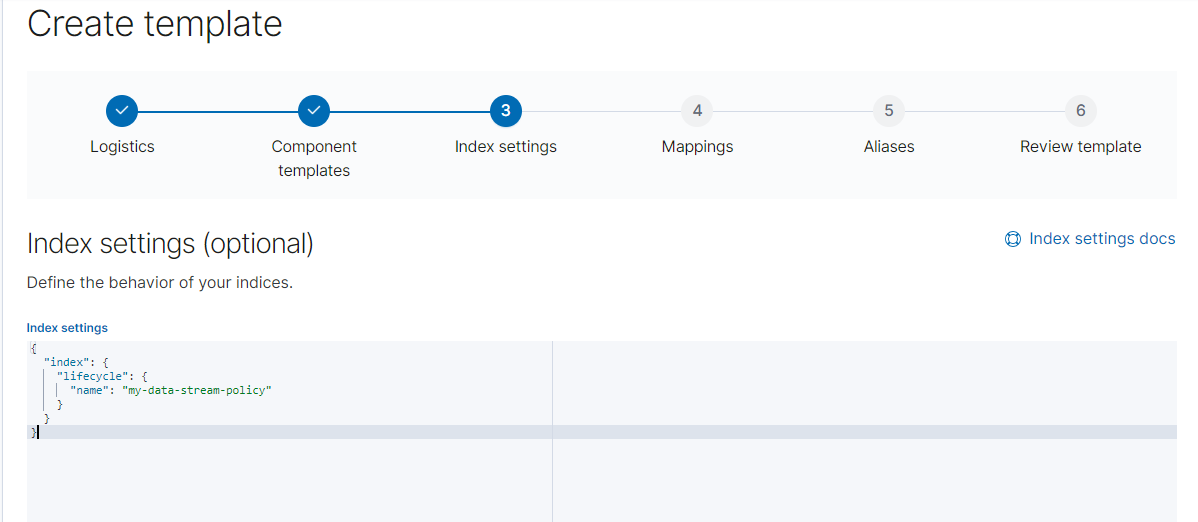The image size is (1198, 522).
Task: Open the Logistics step label
Action: (122, 147)
